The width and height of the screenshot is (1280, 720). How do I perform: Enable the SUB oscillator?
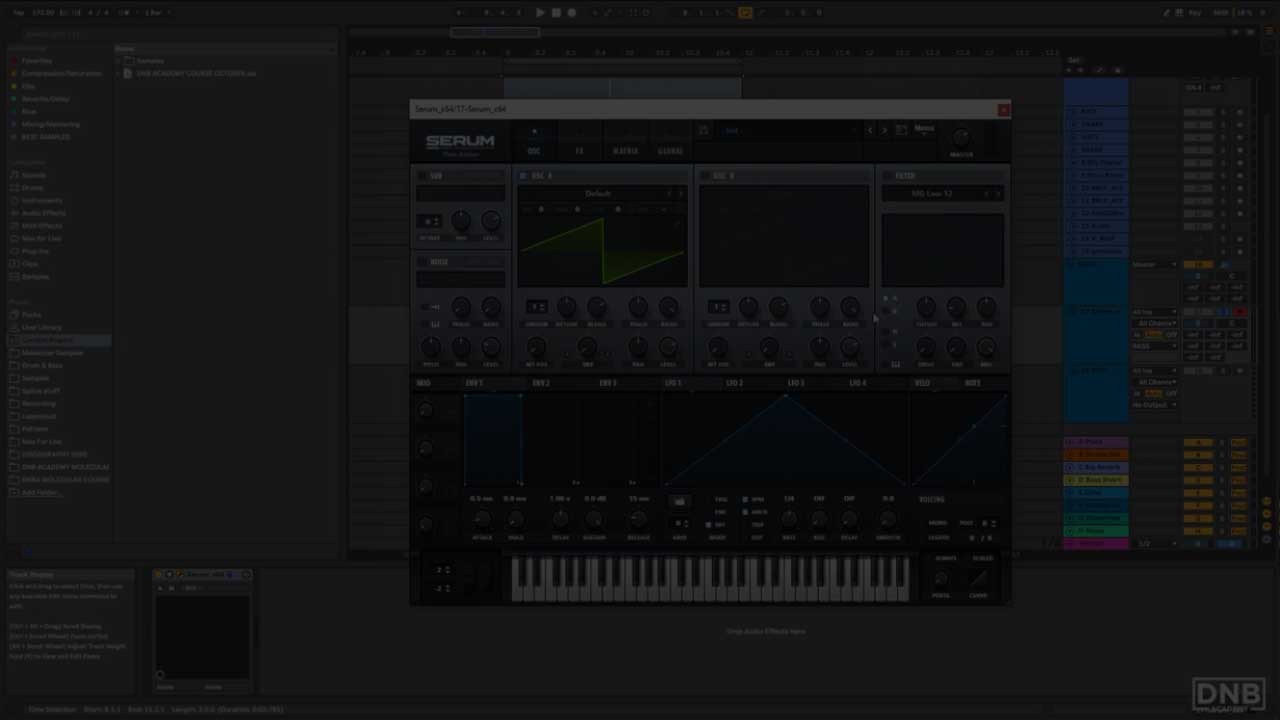(x=423, y=176)
